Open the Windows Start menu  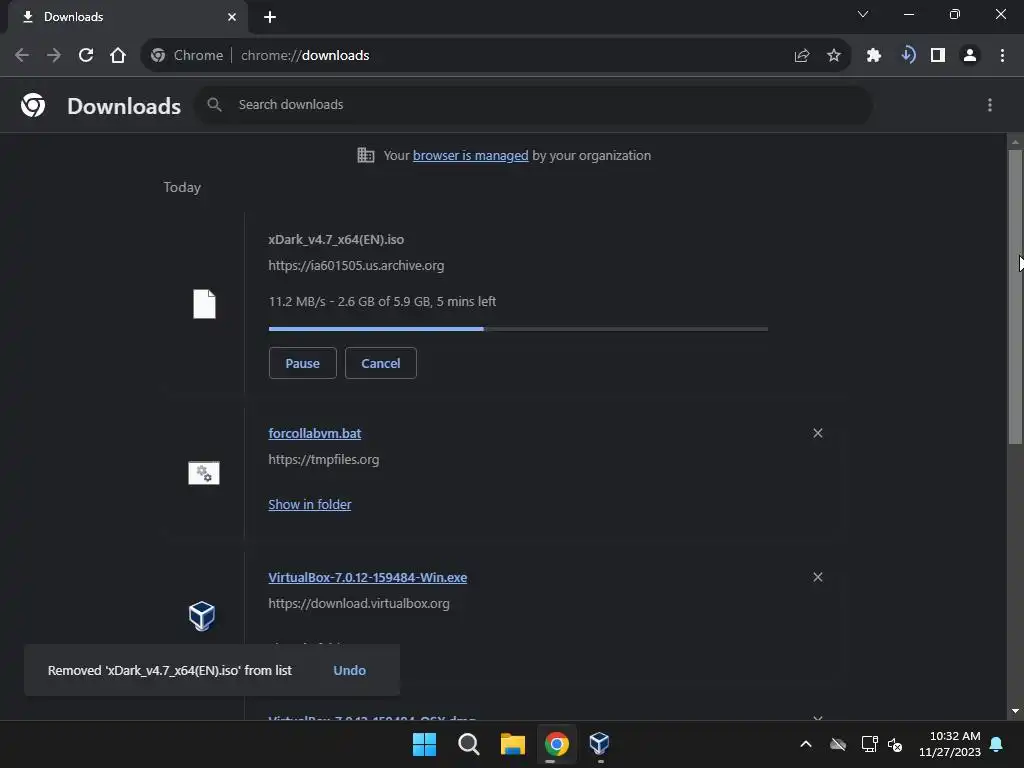424,744
